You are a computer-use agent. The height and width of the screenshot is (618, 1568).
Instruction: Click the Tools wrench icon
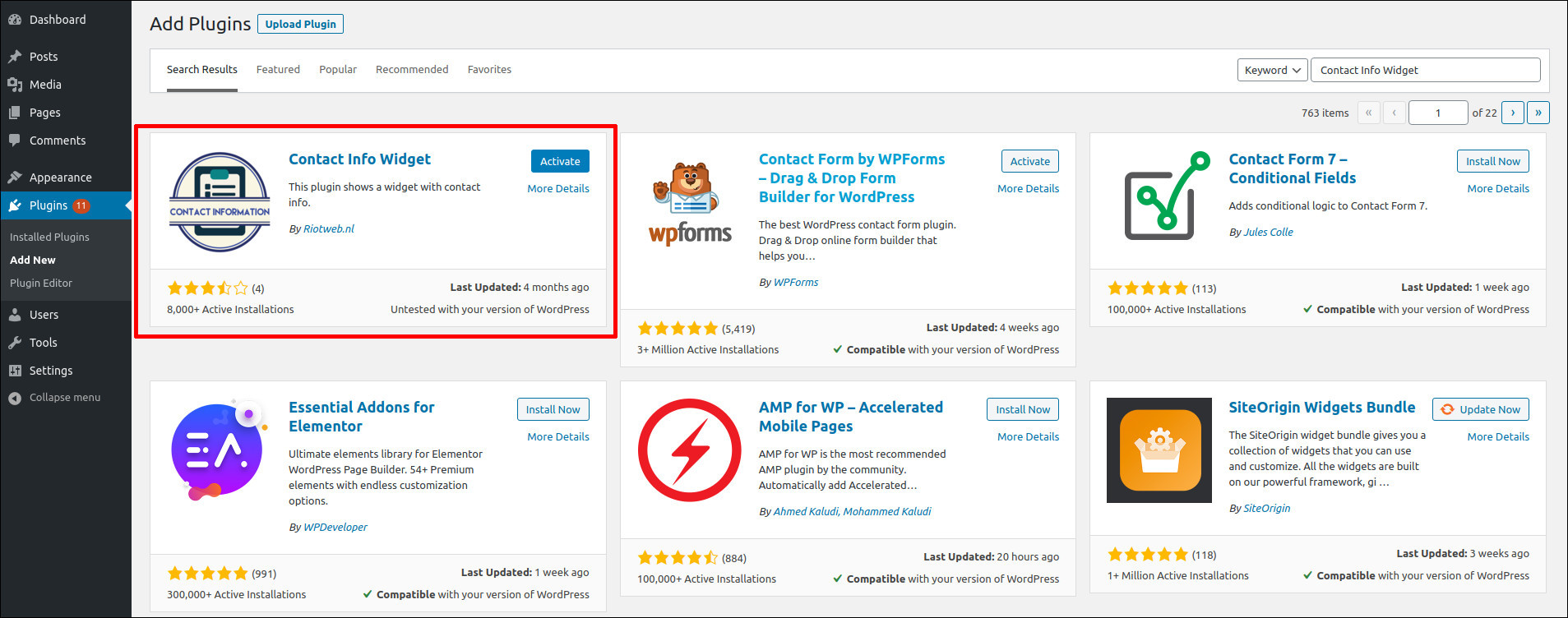click(15, 343)
